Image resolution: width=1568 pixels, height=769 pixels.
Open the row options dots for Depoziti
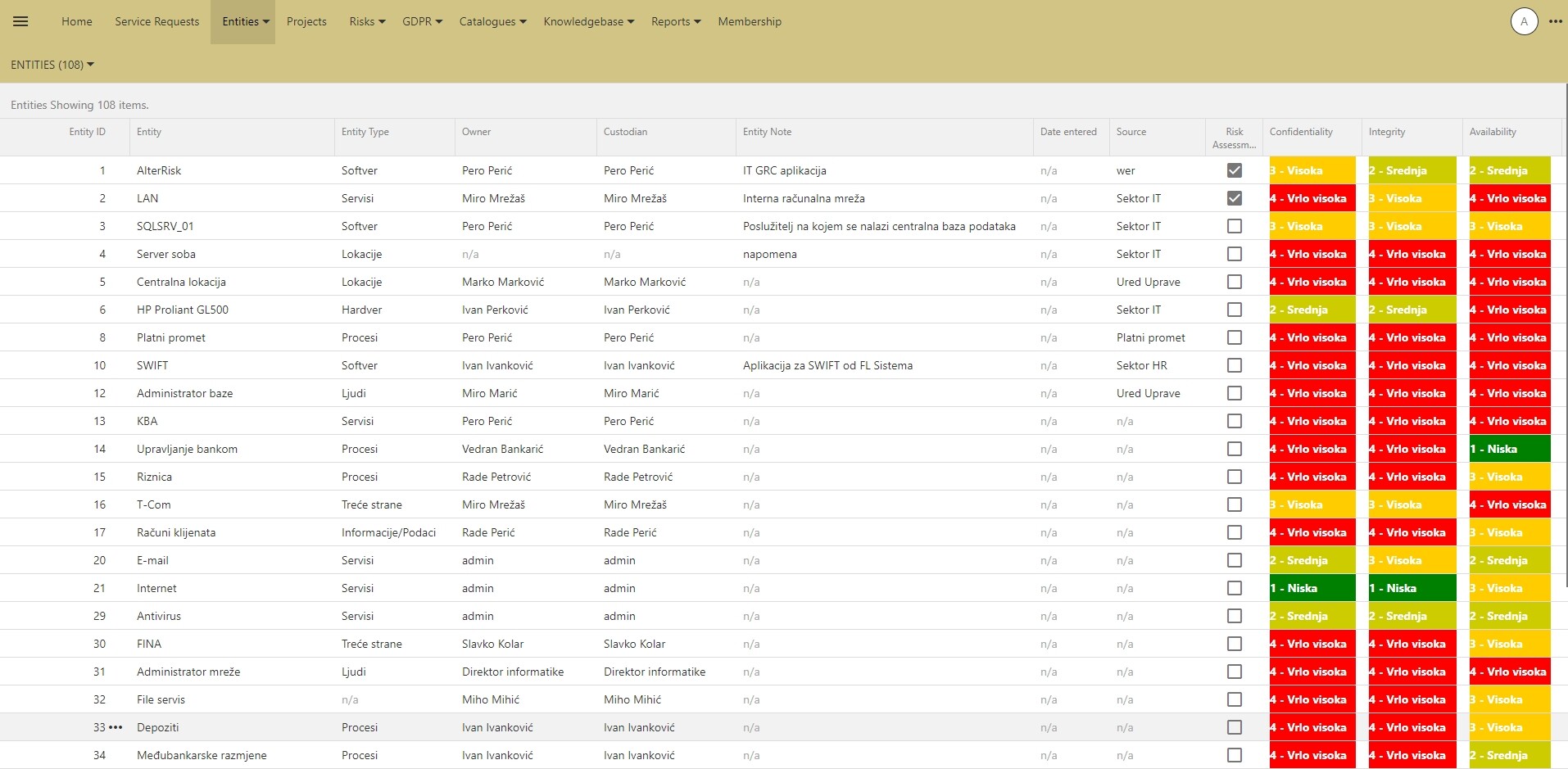(x=116, y=727)
